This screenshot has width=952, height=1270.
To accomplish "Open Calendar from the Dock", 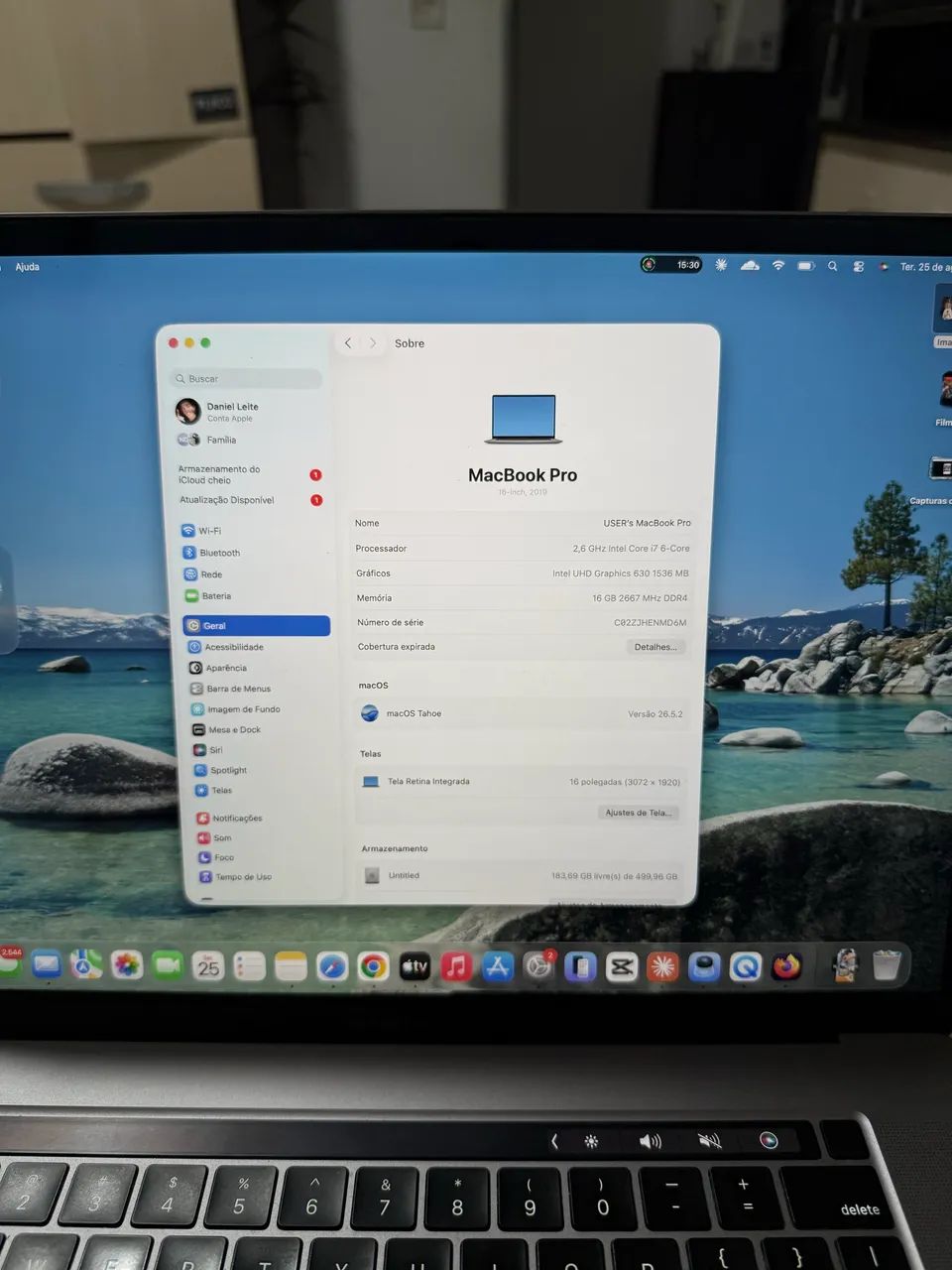I will click(x=208, y=965).
